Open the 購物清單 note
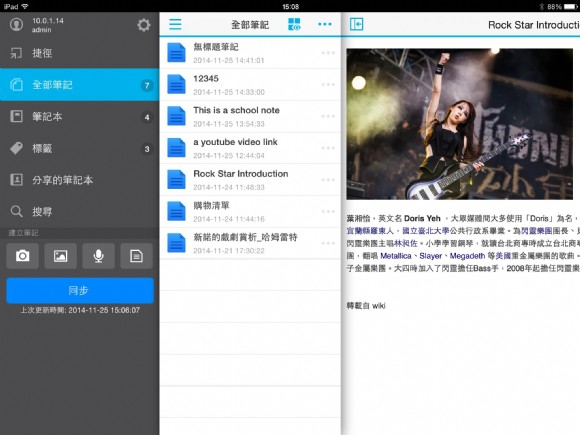The height and width of the screenshot is (435, 580). [250, 212]
